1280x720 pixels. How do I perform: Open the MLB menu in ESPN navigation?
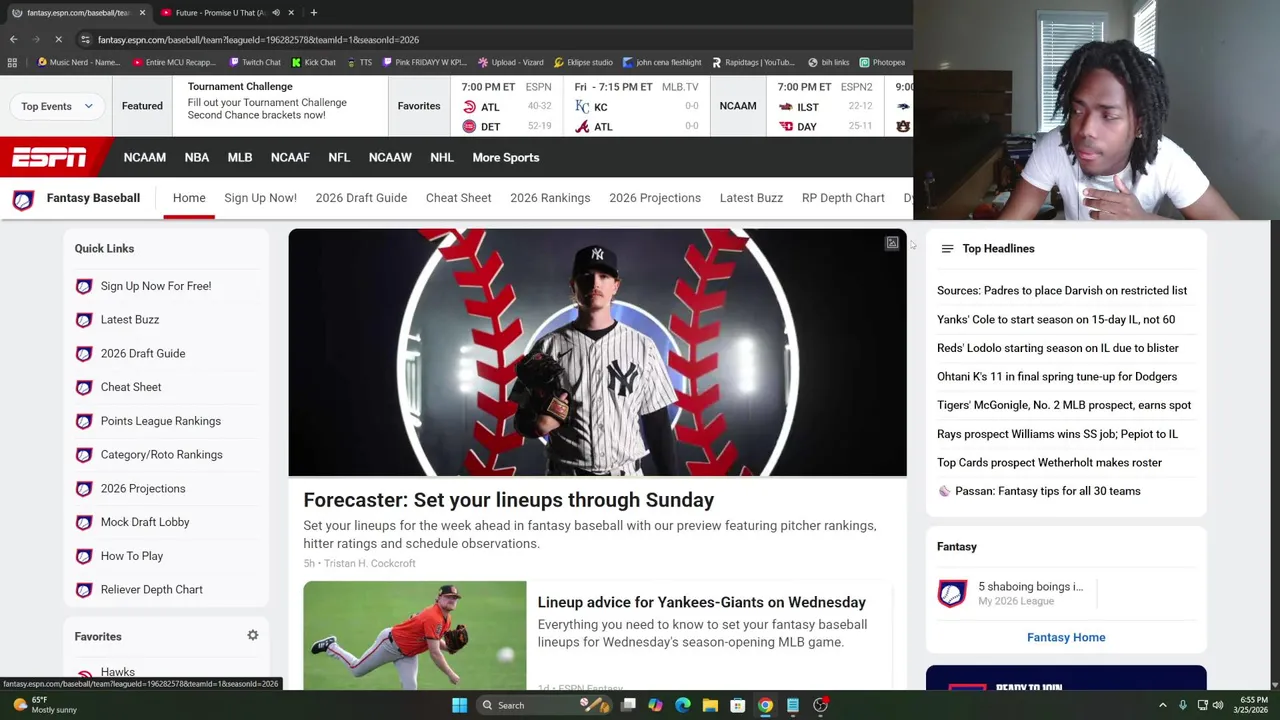coord(240,157)
